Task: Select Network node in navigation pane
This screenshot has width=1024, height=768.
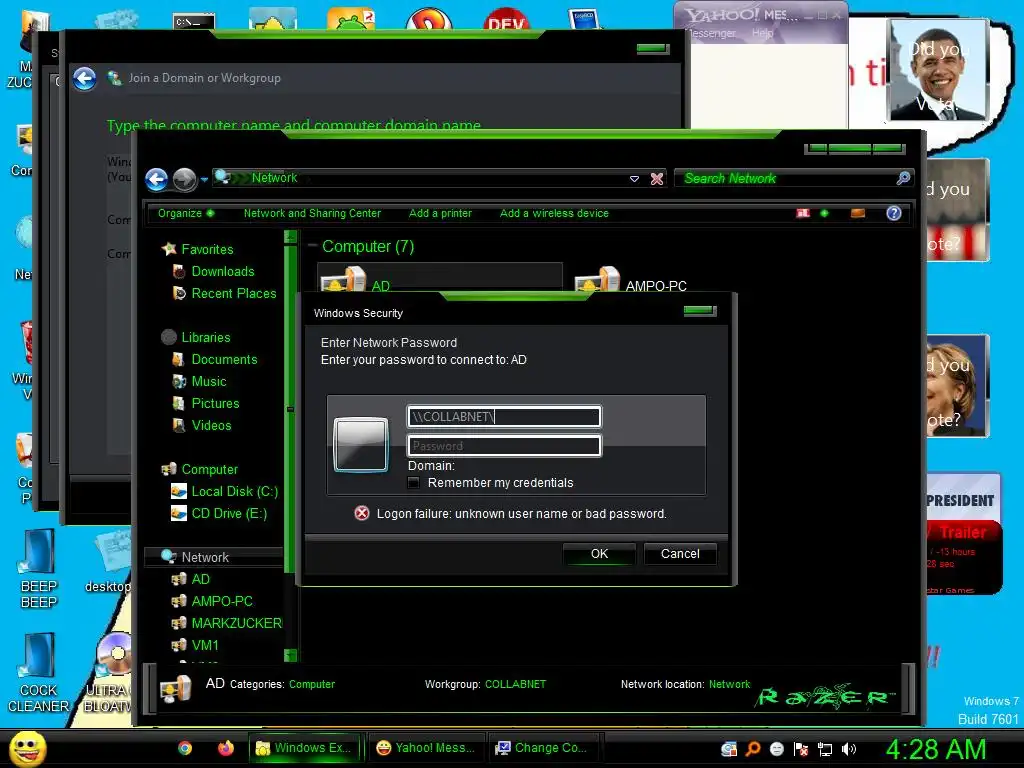Action: [x=205, y=557]
